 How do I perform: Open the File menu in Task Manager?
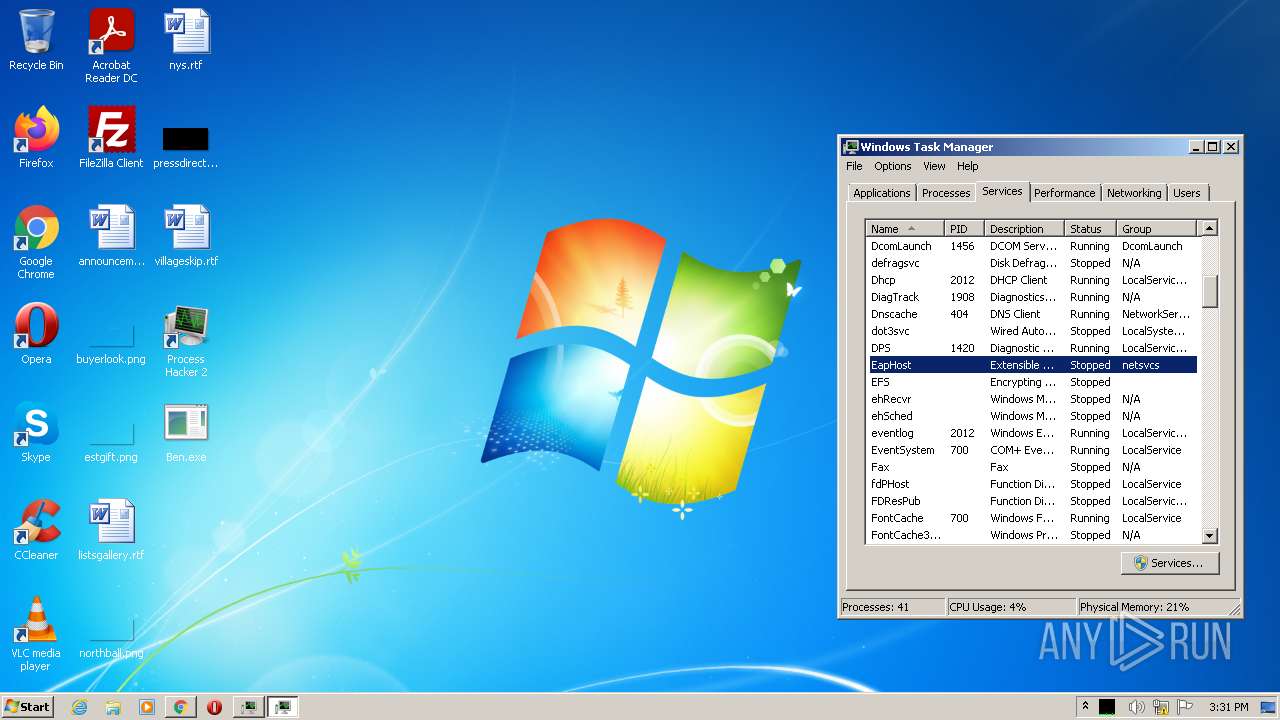click(854, 166)
